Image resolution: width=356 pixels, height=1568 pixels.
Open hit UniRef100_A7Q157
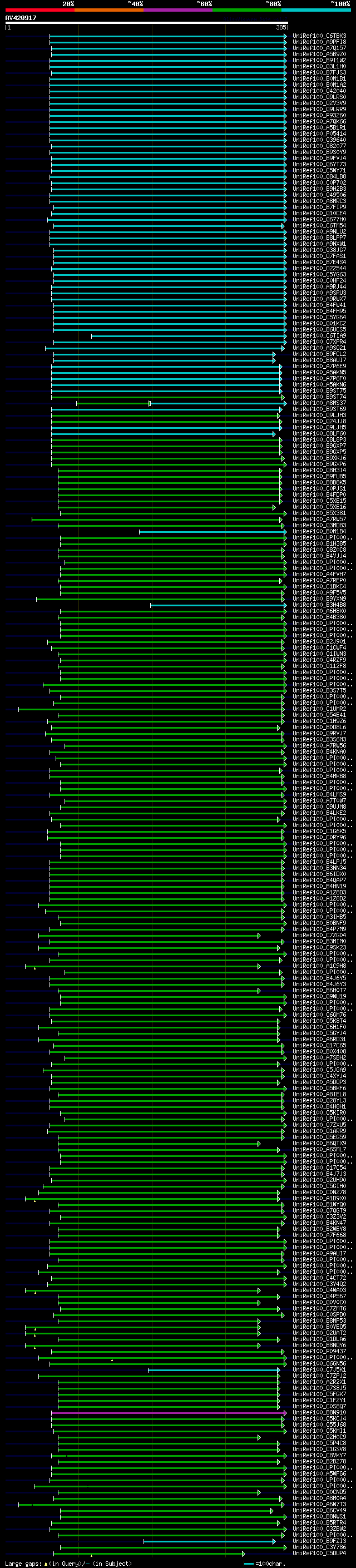[319, 48]
